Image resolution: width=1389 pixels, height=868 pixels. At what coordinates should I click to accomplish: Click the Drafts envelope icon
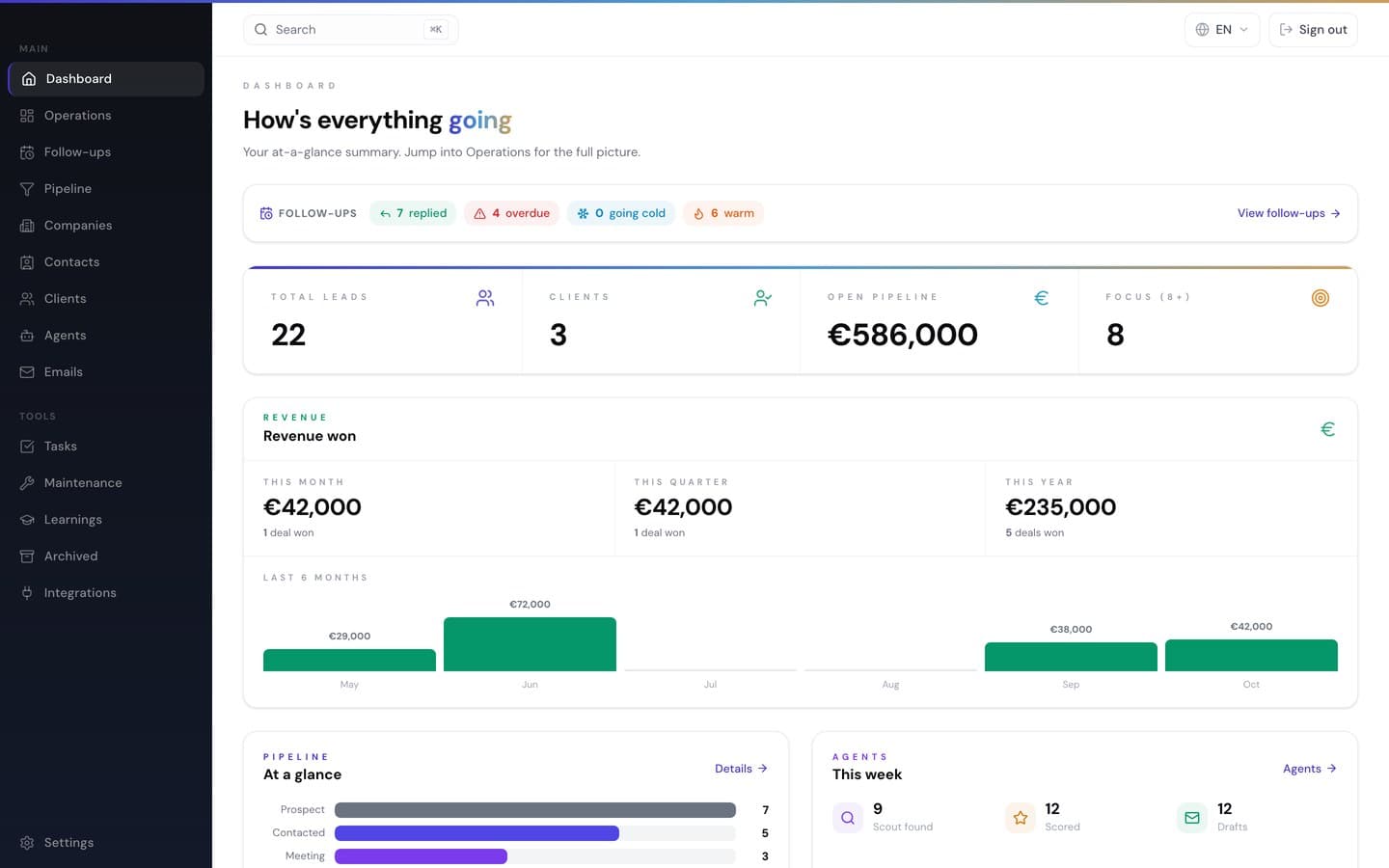[x=1192, y=818]
